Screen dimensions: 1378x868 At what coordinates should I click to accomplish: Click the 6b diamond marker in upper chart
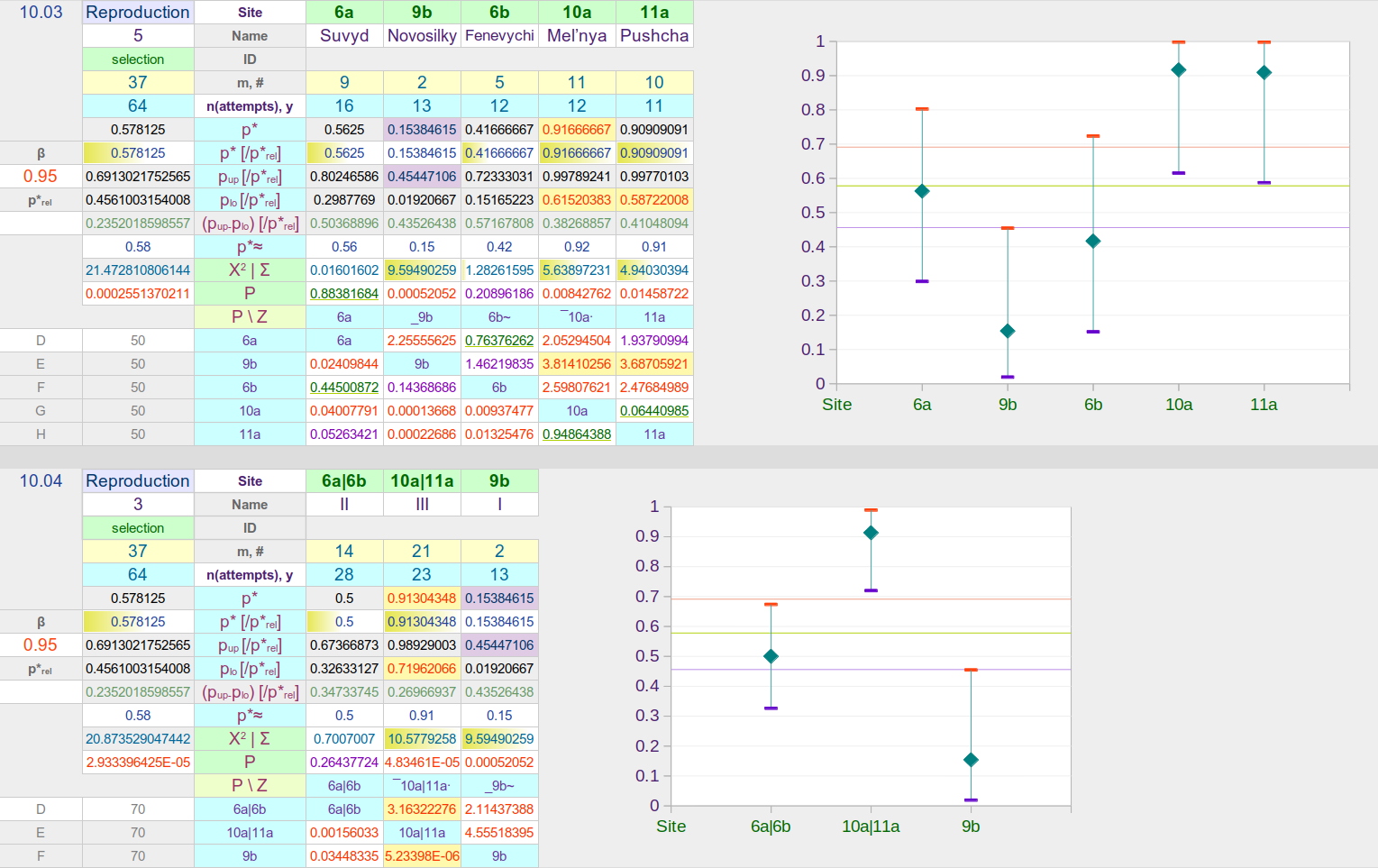tap(1093, 241)
